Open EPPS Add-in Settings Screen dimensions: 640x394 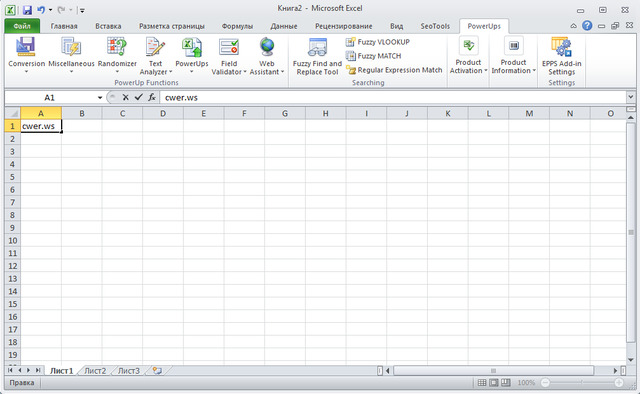[562, 56]
